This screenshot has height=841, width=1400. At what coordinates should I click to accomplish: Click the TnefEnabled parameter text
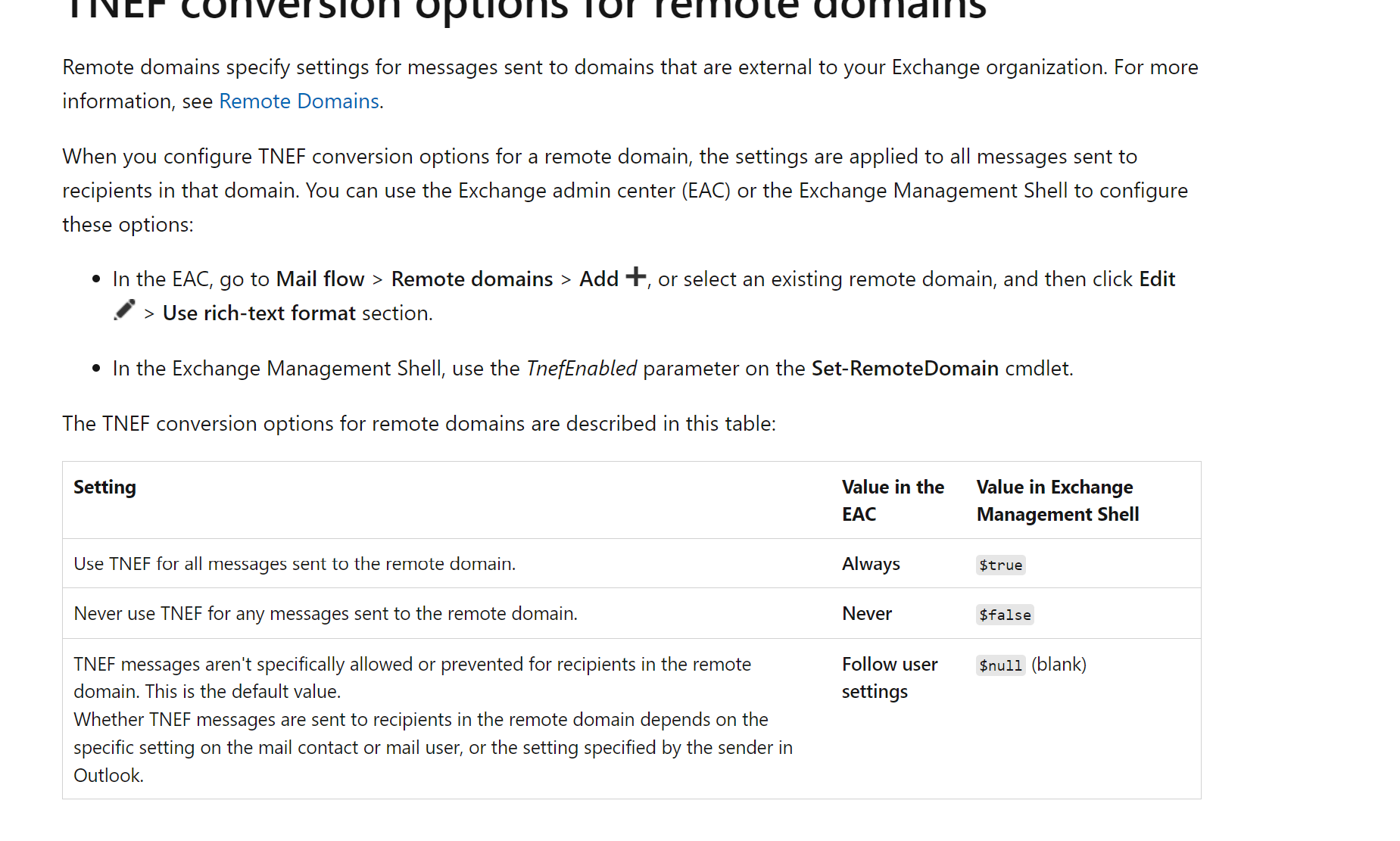[x=582, y=369]
